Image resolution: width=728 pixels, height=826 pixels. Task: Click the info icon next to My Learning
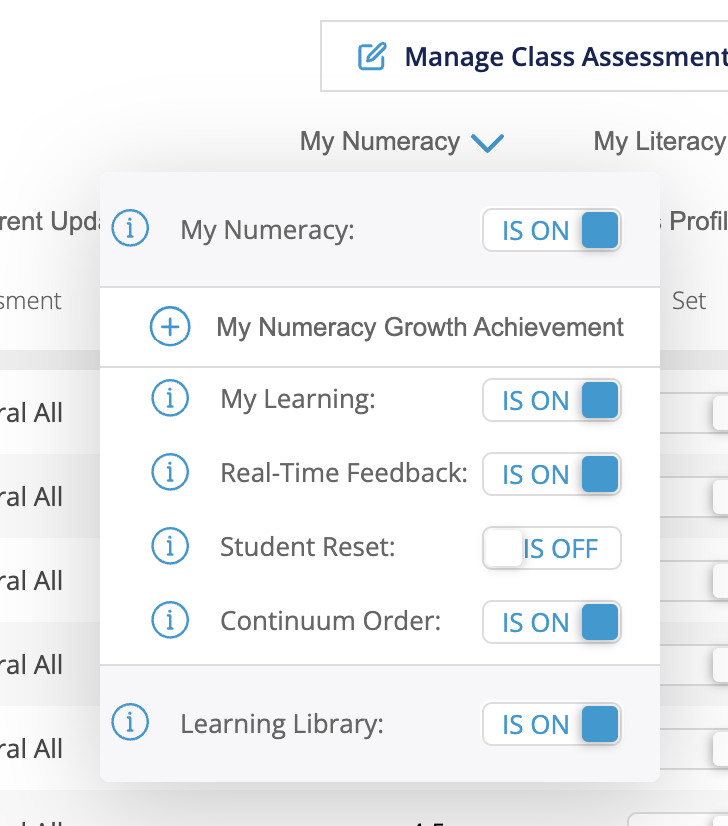[x=170, y=399]
